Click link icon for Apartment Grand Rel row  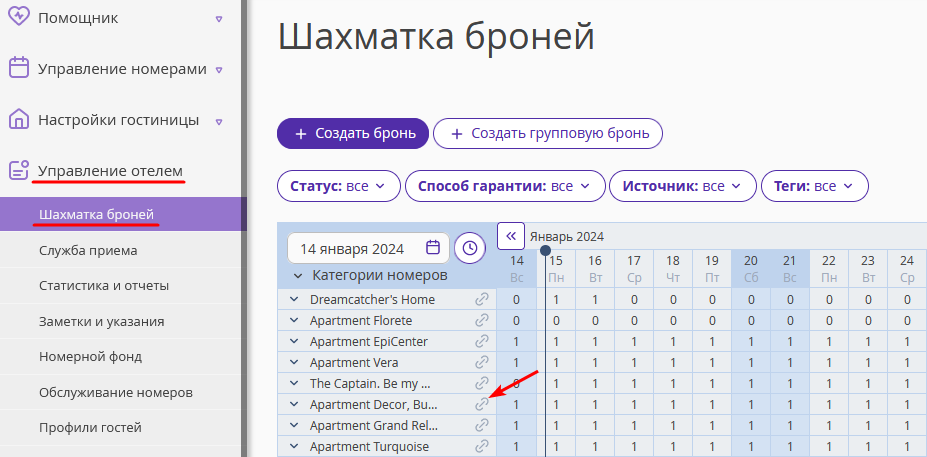point(482,425)
